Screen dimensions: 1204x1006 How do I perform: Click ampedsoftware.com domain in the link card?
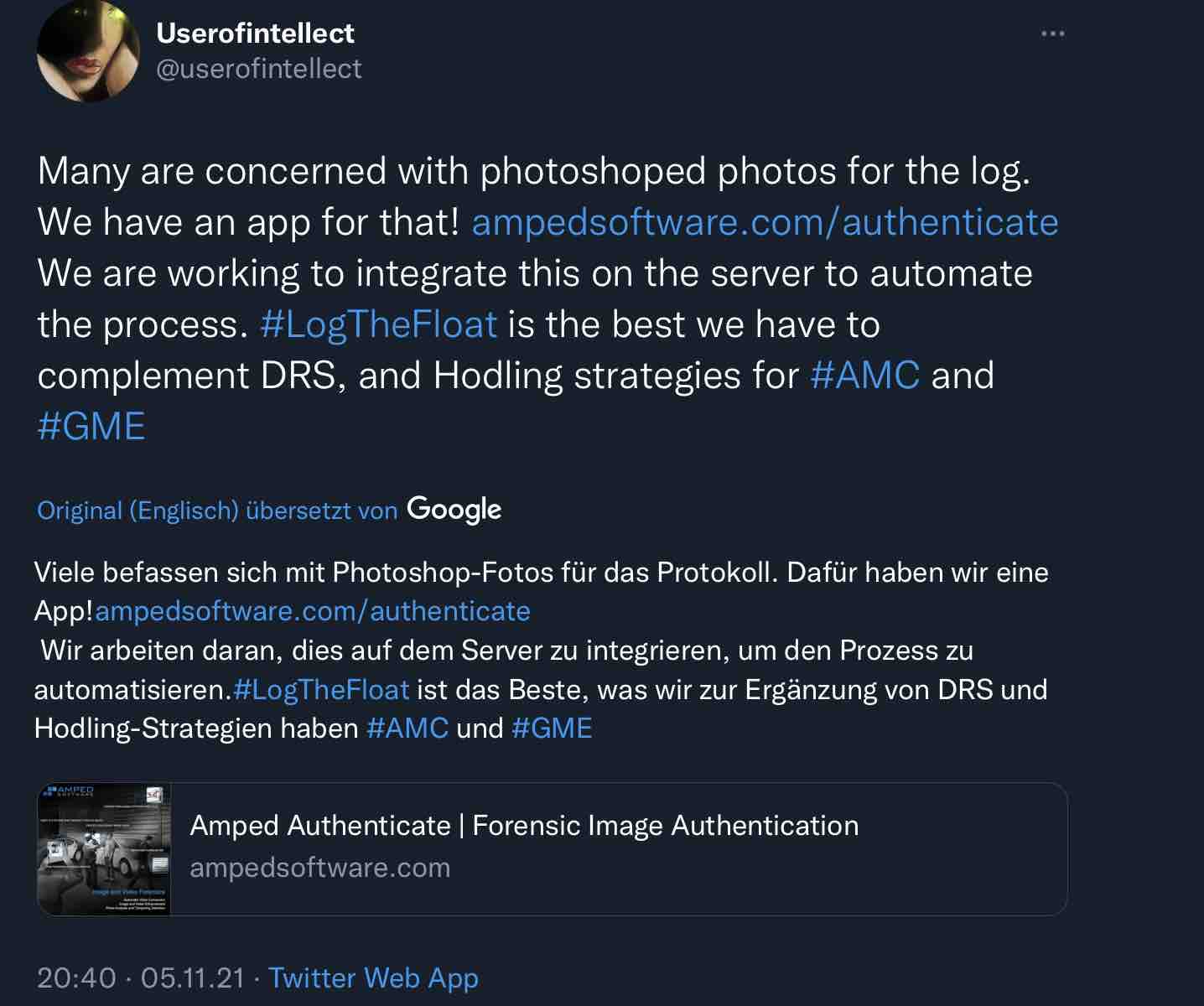coord(320,868)
